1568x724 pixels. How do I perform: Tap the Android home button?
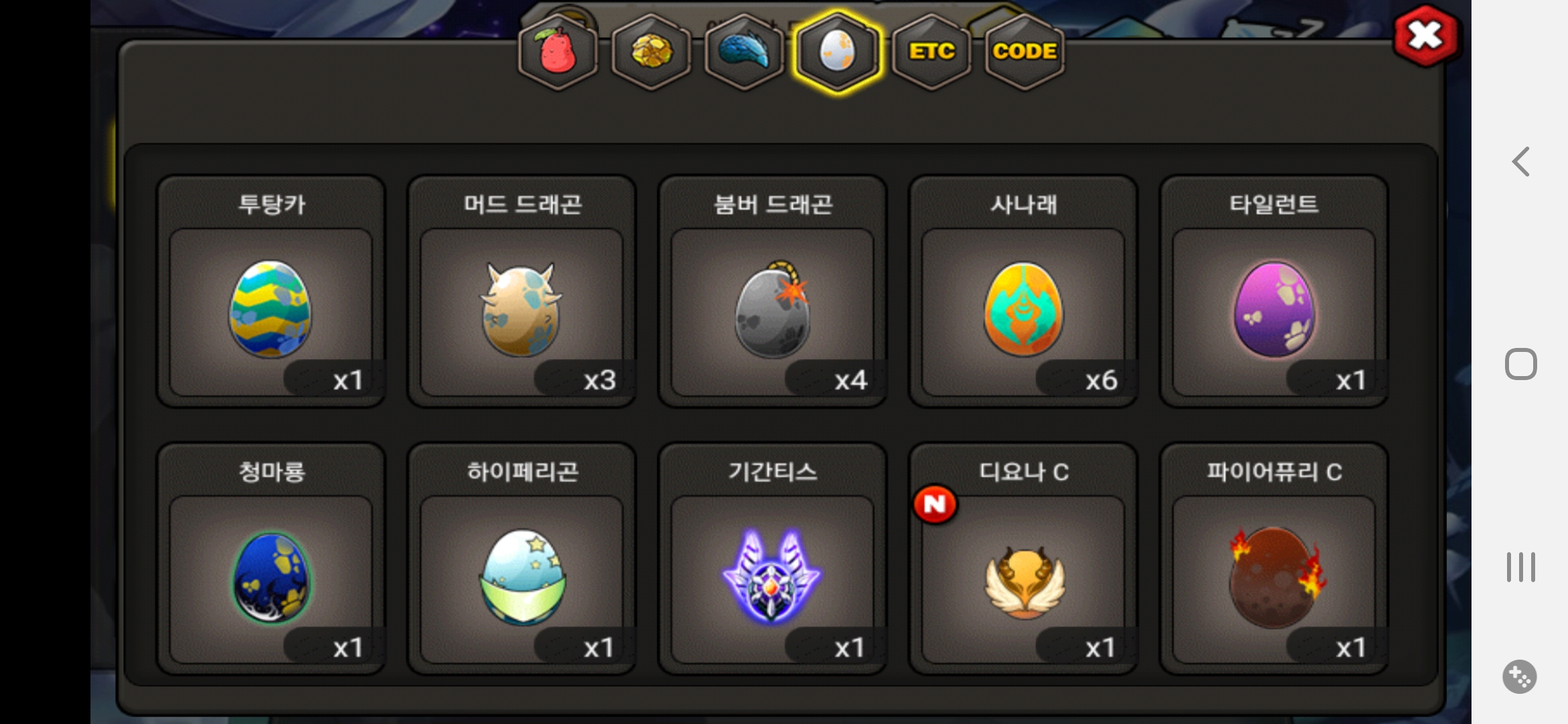1520,364
